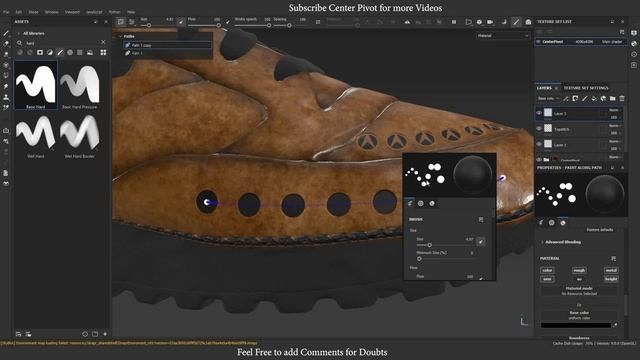Viewport: 640px width, 360px height.
Task: Click Restore defaults button
Action: point(600,230)
